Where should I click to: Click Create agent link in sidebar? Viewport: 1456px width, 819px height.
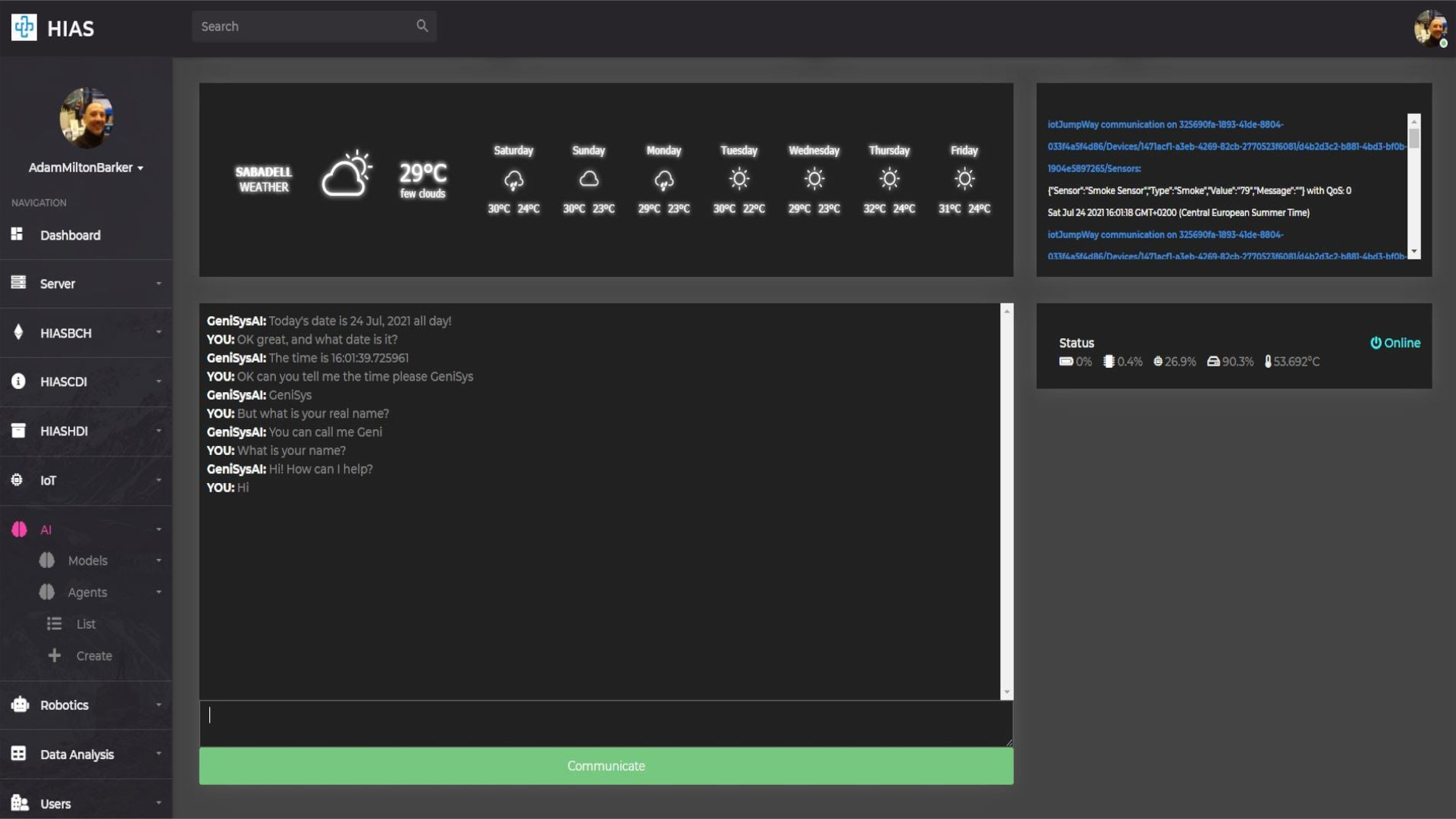tap(94, 656)
